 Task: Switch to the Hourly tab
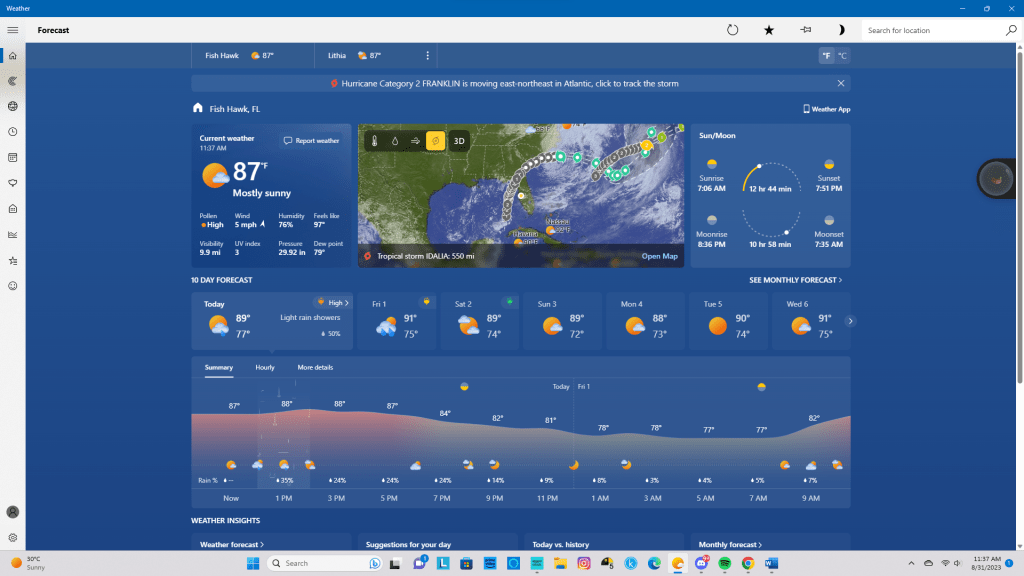click(265, 368)
